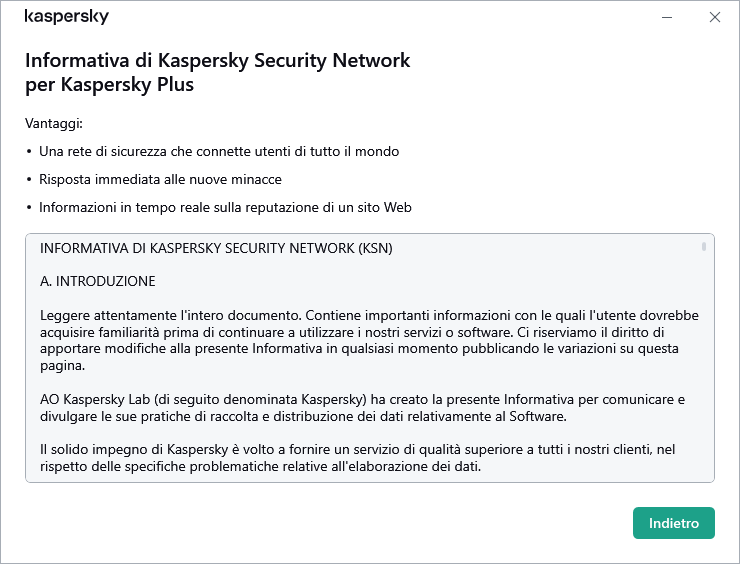This screenshot has width=740, height=564.
Task: Click the Indietro button
Action: point(673,523)
